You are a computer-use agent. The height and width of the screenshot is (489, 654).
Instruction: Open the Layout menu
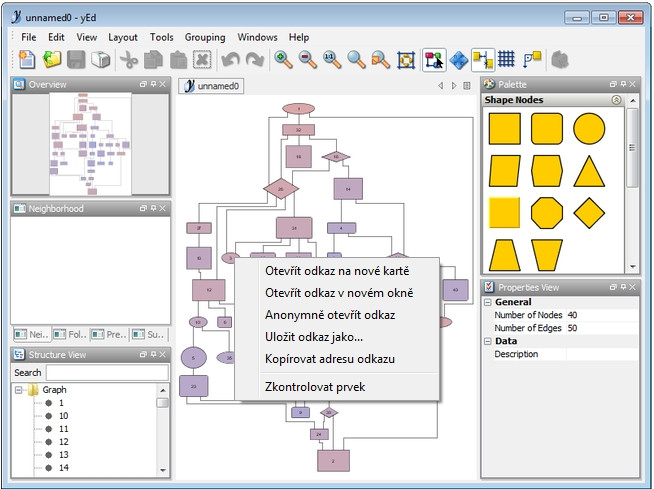click(x=123, y=37)
